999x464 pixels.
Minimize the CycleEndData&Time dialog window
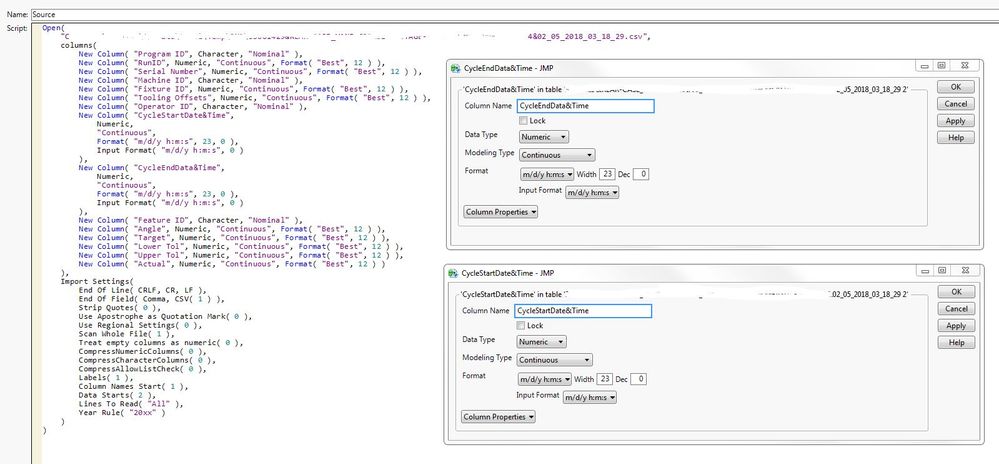pyautogui.click(x=926, y=66)
